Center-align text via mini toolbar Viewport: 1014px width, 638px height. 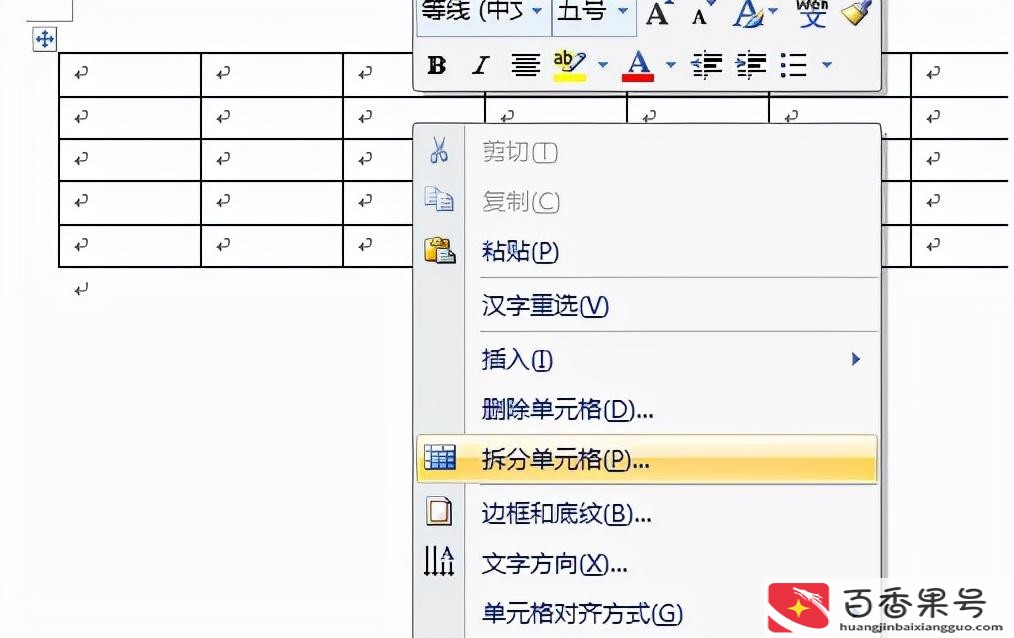pos(525,65)
